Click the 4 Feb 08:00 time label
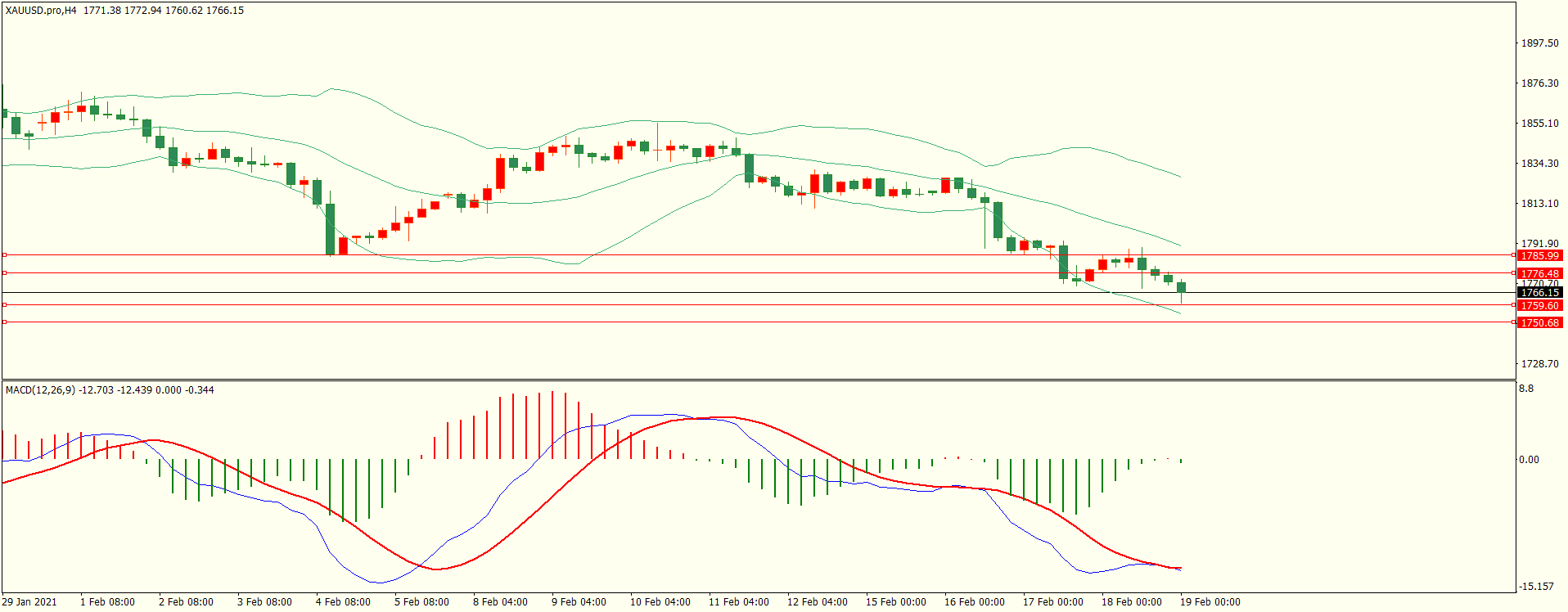1568x612 pixels. [343, 602]
